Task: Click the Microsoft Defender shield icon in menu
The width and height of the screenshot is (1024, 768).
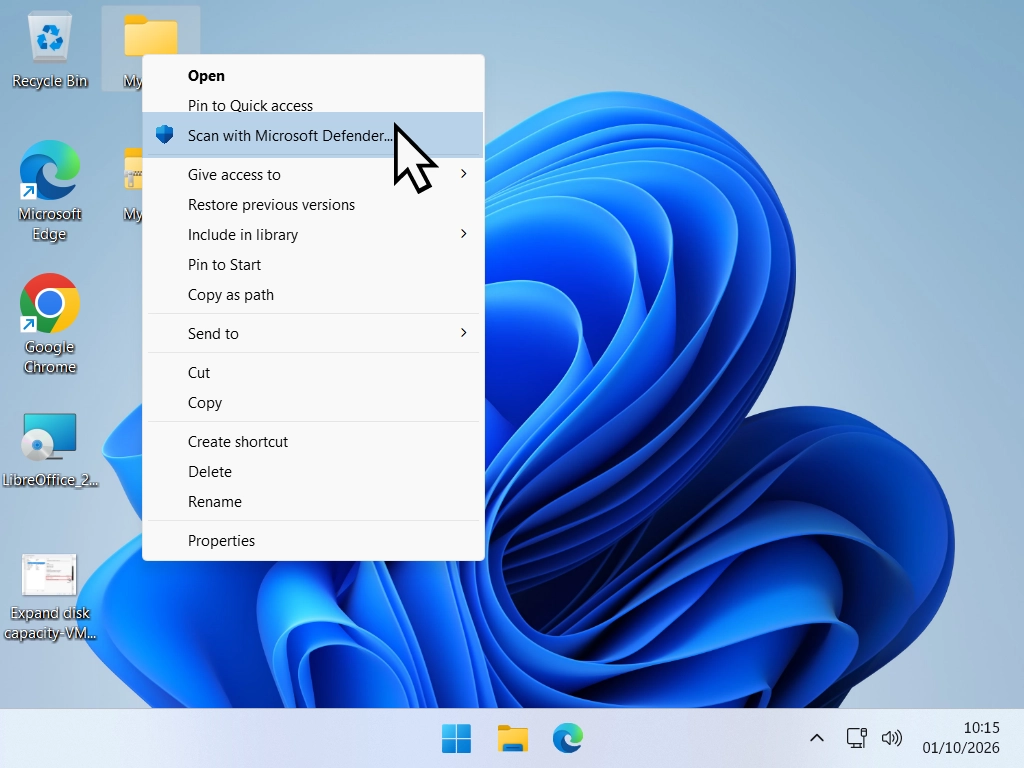Action: [x=165, y=135]
